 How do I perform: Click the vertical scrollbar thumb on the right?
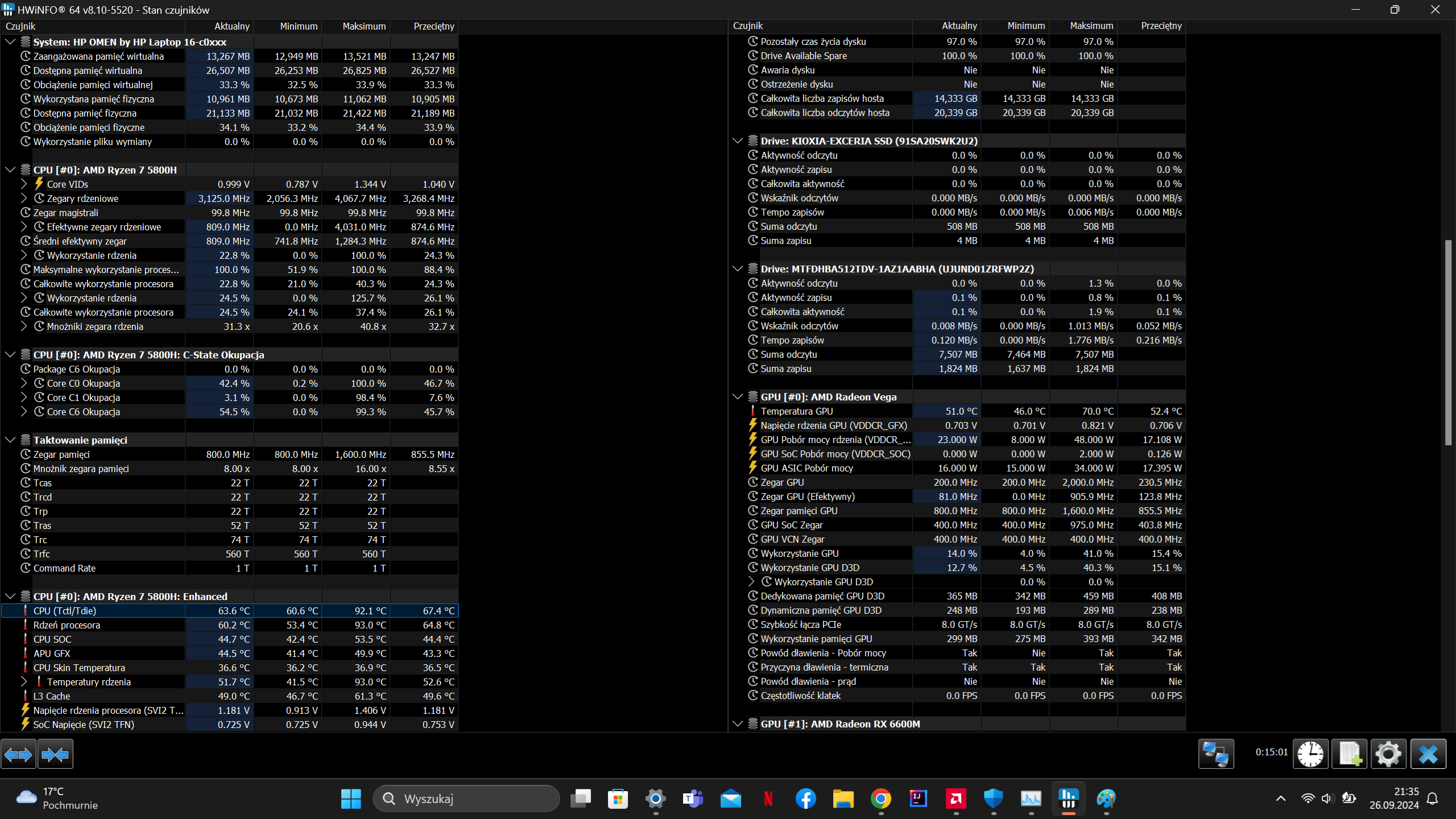click(x=1448, y=342)
